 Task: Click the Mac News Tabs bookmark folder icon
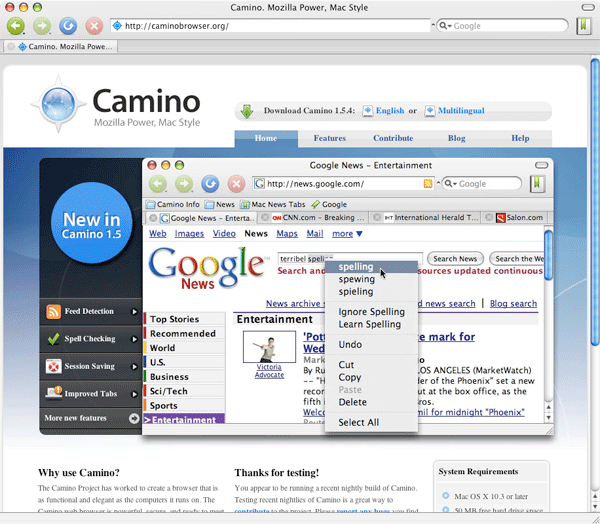245,204
